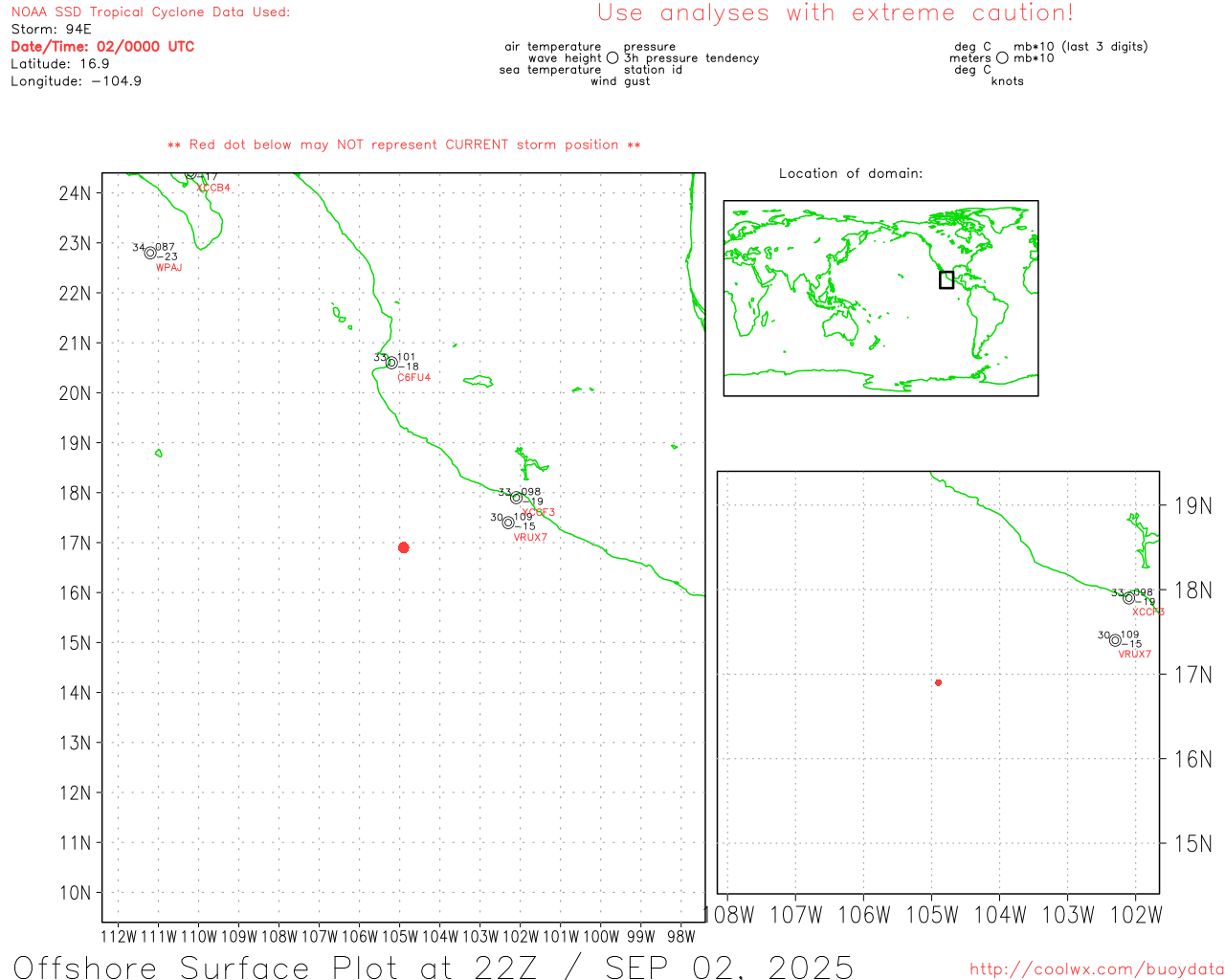The width and height of the screenshot is (1225, 980).
Task: Select VRUX7 station circle in inset map
Action: pos(1115,640)
